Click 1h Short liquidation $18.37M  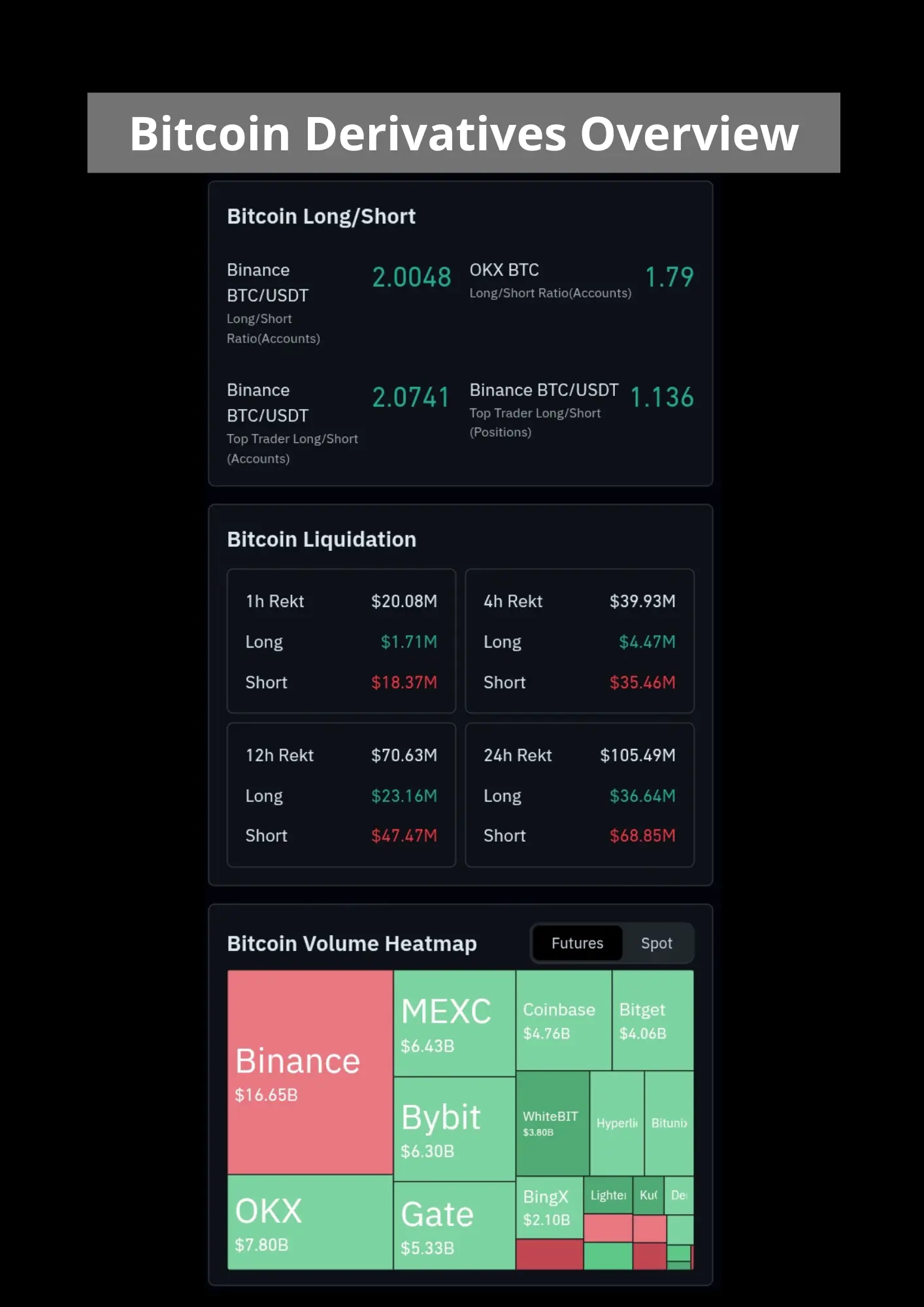pyautogui.click(x=404, y=682)
